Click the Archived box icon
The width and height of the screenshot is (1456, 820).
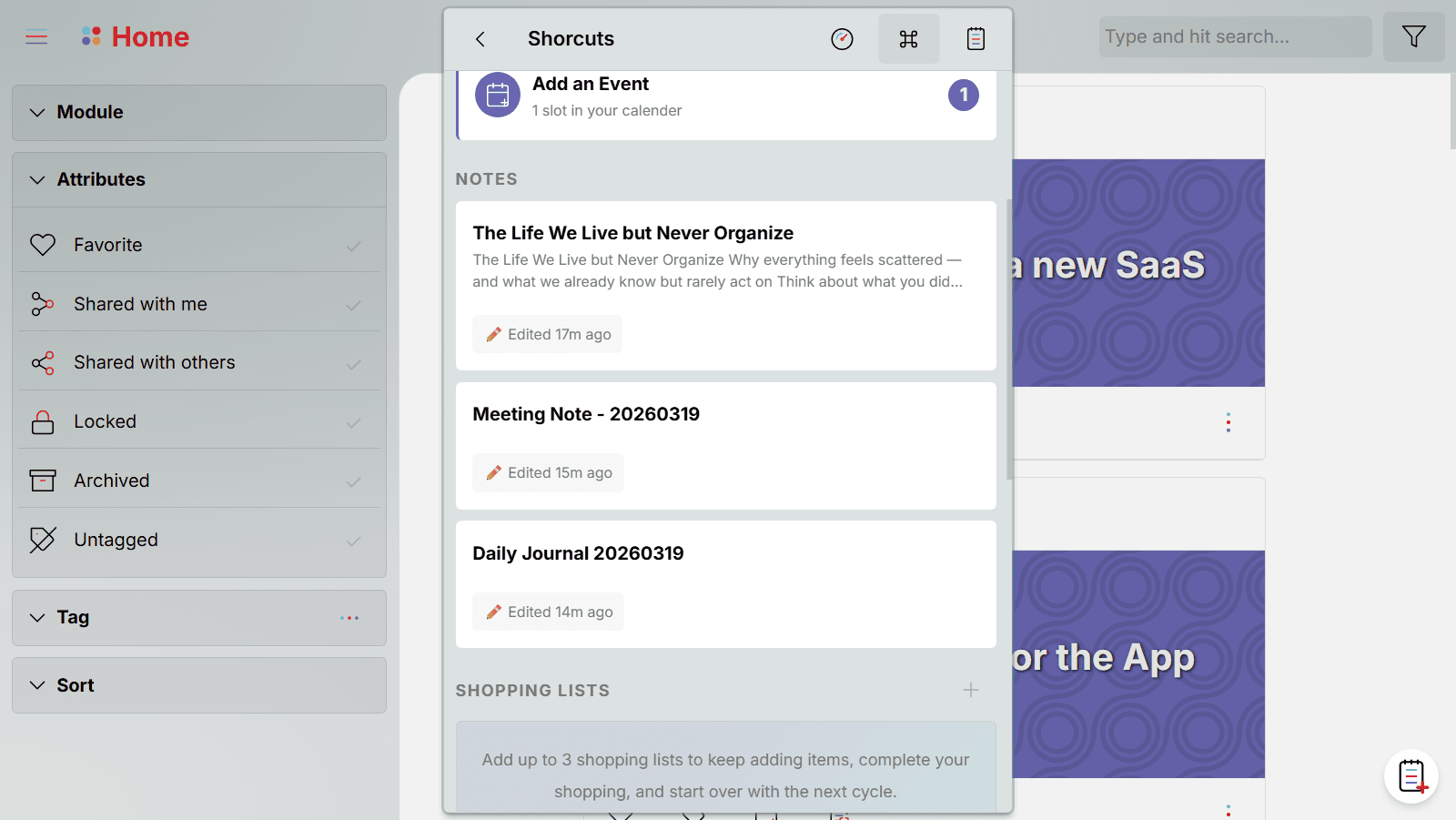42,480
